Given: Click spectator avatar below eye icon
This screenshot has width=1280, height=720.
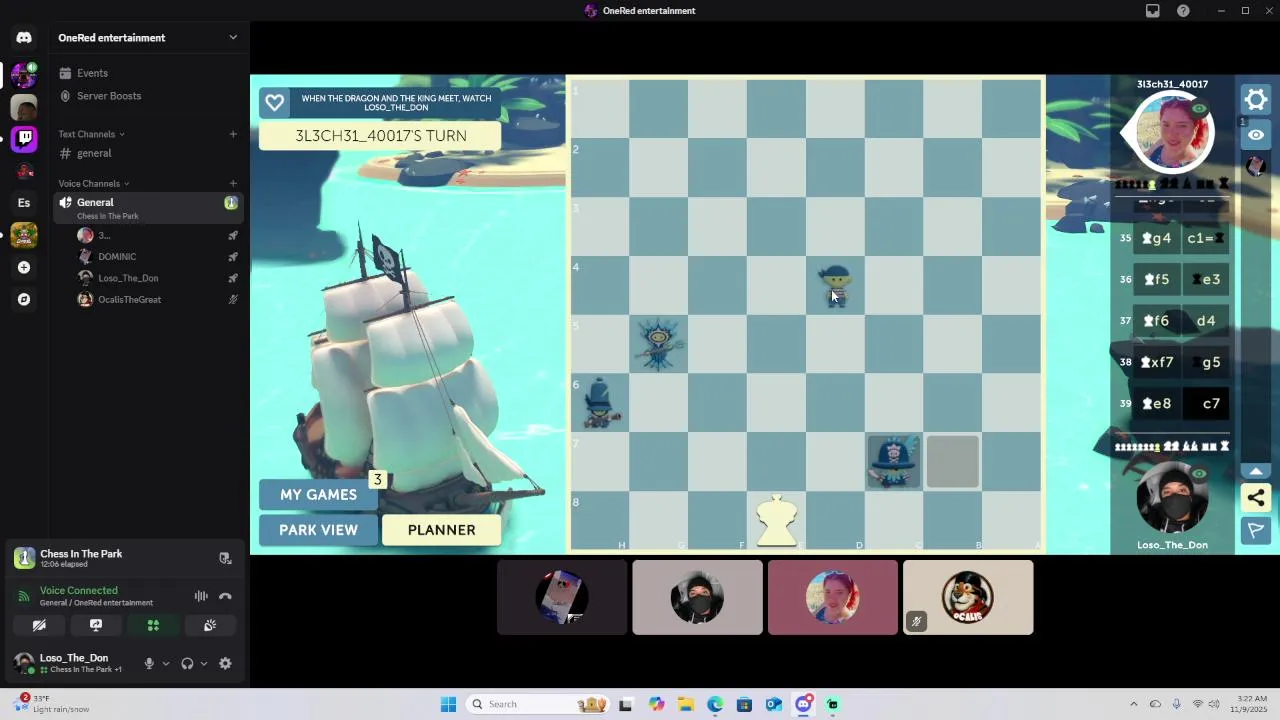Looking at the screenshot, I should (1256, 165).
